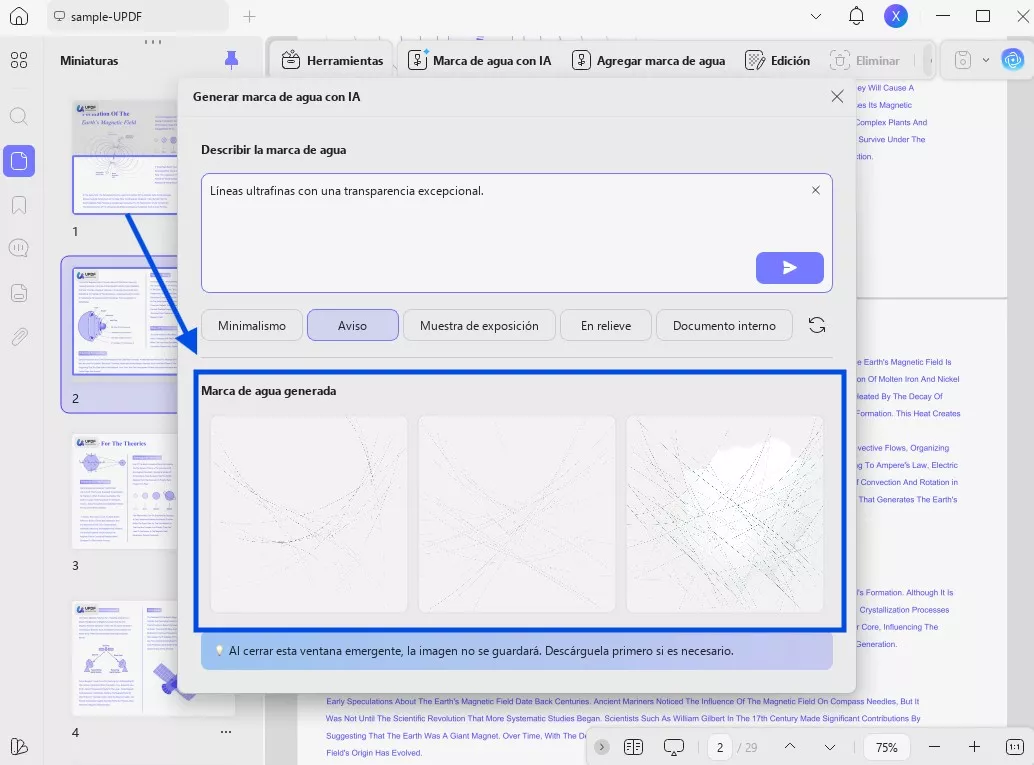Open the sample-UPDF document tab
The width and height of the screenshot is (1034, 765).
pos(137,16)
